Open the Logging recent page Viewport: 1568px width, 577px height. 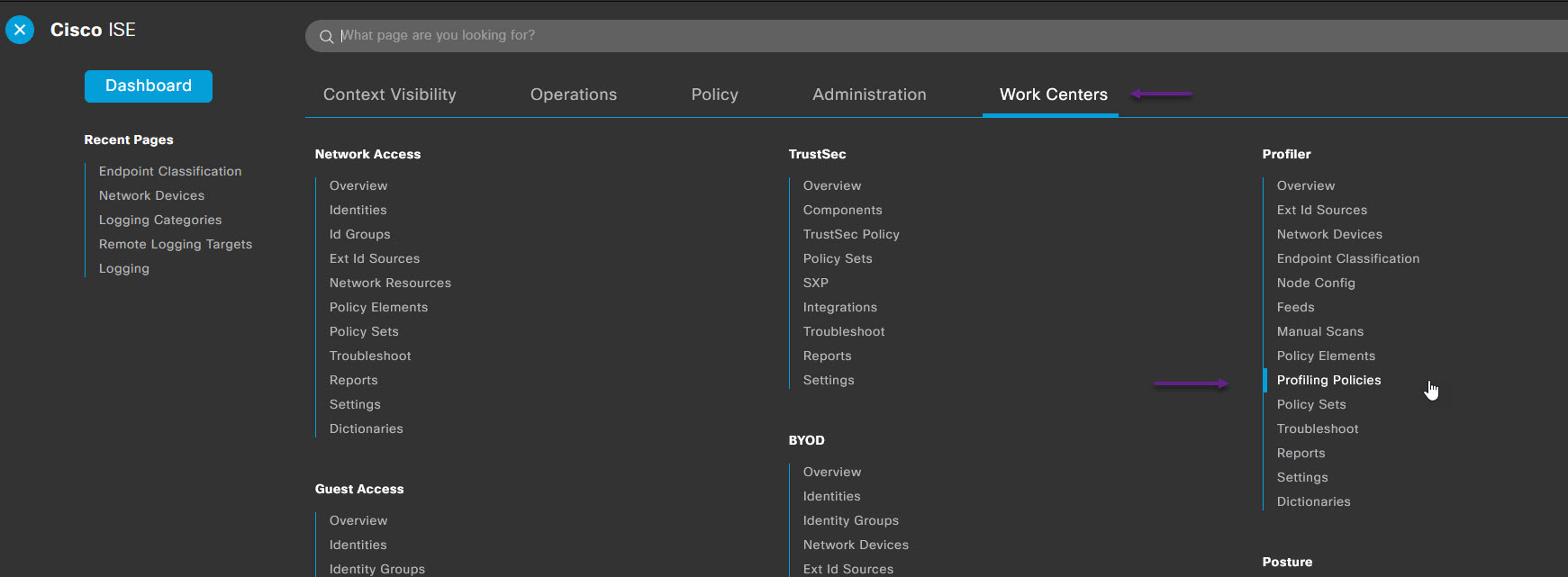pyautogui.click(x=124, y=268)
